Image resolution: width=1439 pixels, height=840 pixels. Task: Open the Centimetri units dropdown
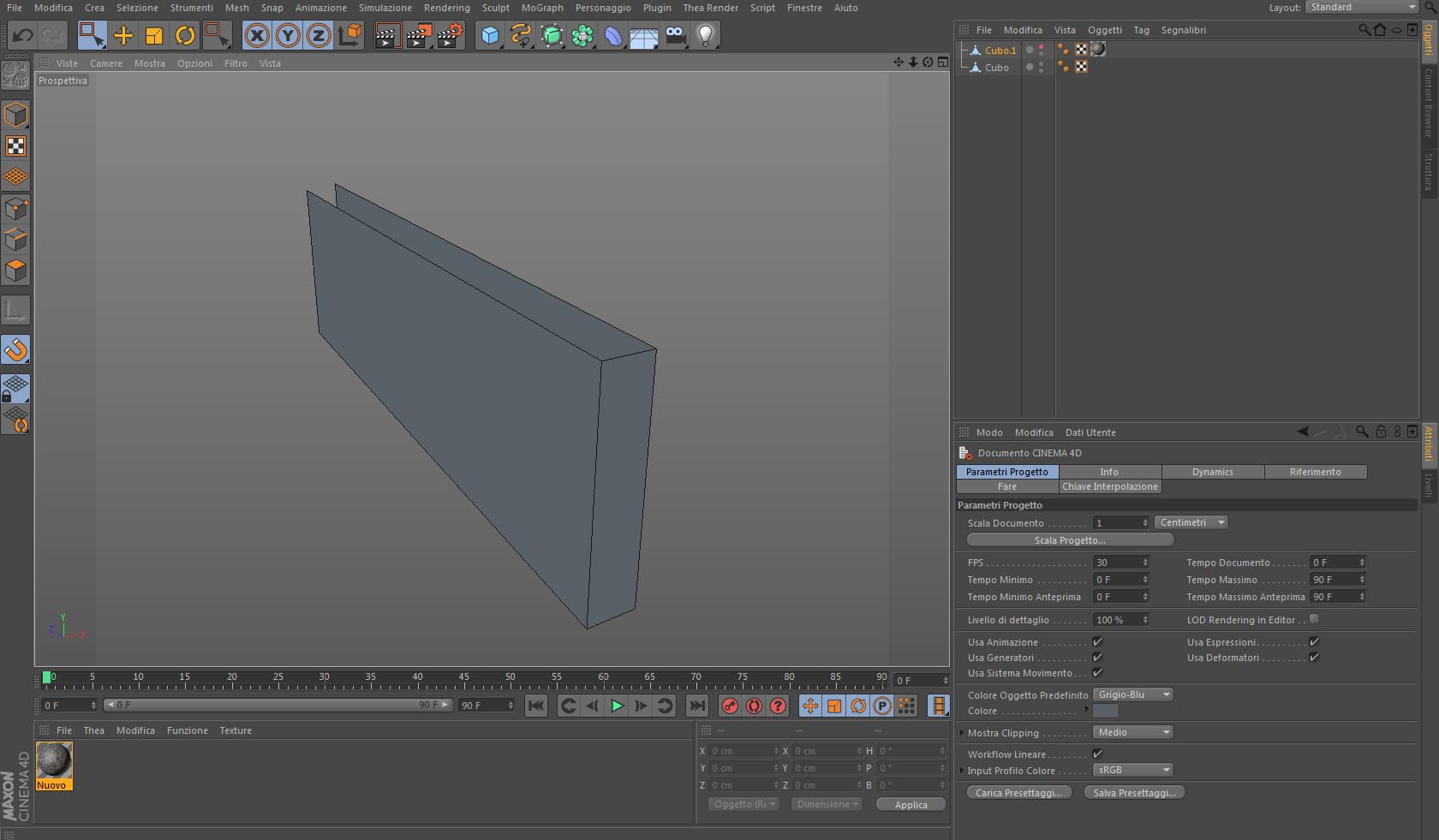click(1191, 522)
